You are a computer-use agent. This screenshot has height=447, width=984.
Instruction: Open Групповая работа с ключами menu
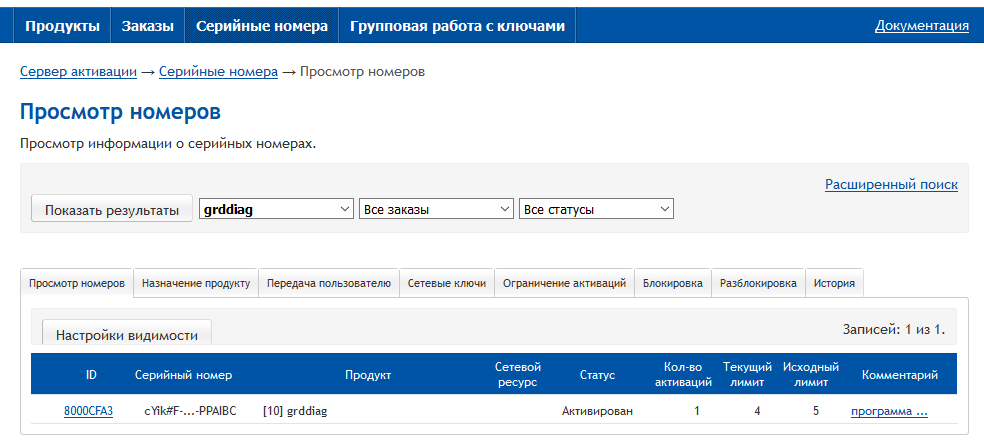(x=457, y=26)
